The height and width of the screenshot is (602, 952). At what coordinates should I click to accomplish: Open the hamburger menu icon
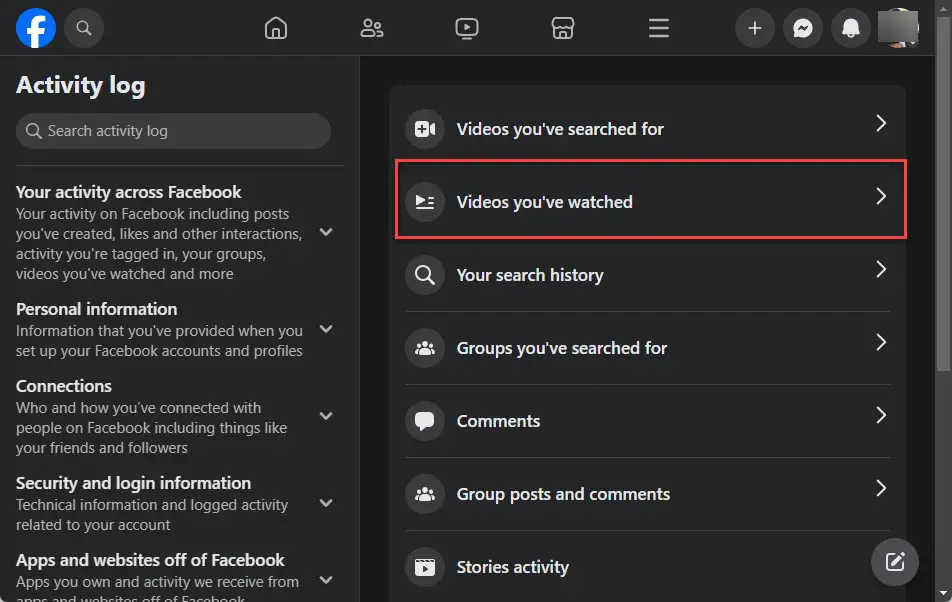tap(659, 28)
